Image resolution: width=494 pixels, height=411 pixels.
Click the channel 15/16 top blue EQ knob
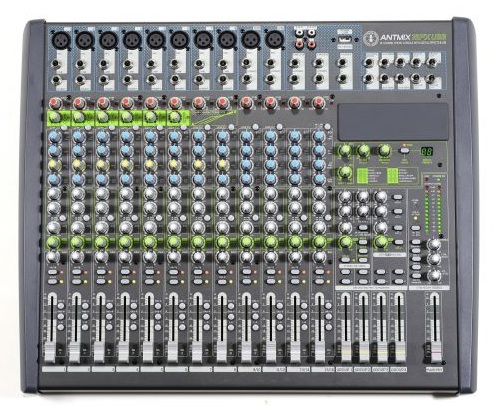click(x=319, y=136)
